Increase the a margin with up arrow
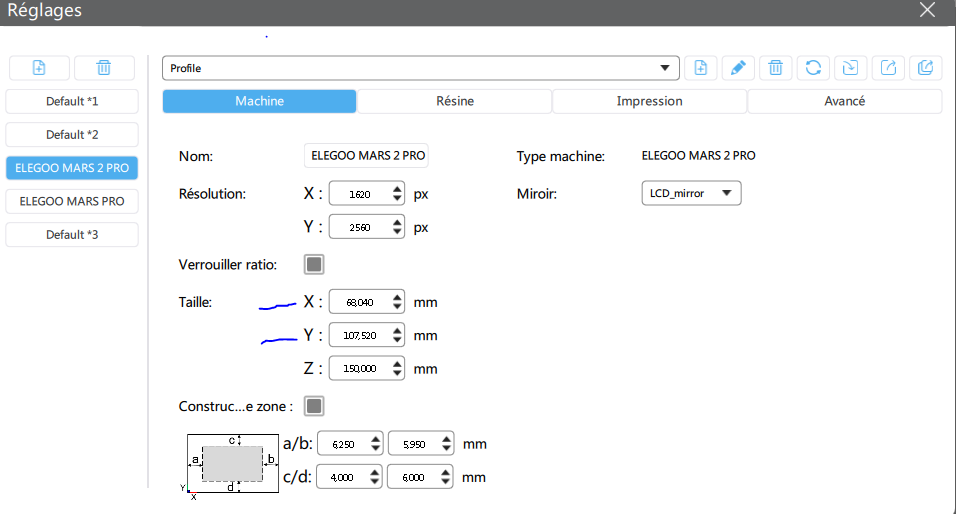956x514 pixels. click(376, 439)
